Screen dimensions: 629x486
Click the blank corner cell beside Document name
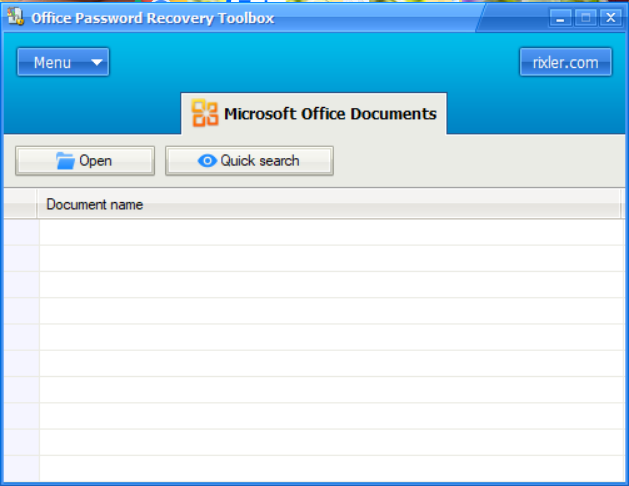pyautogui.click(x=21, y=205)
